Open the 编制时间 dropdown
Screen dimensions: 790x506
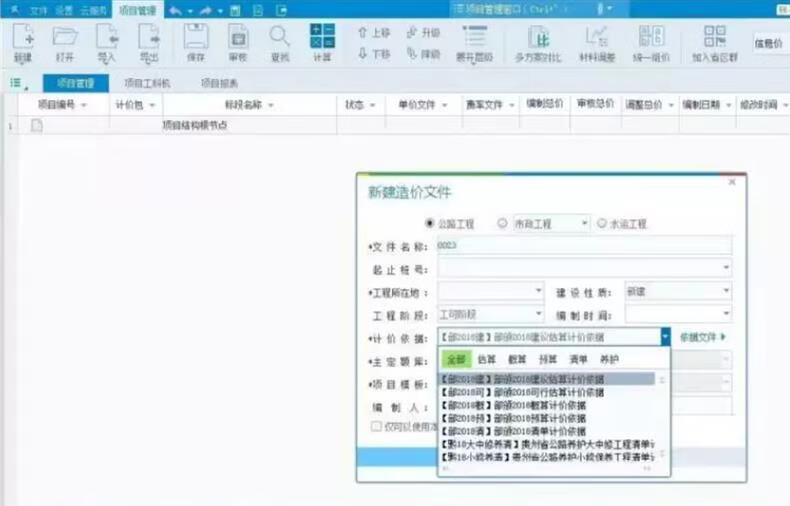click(x=726, y=313)
